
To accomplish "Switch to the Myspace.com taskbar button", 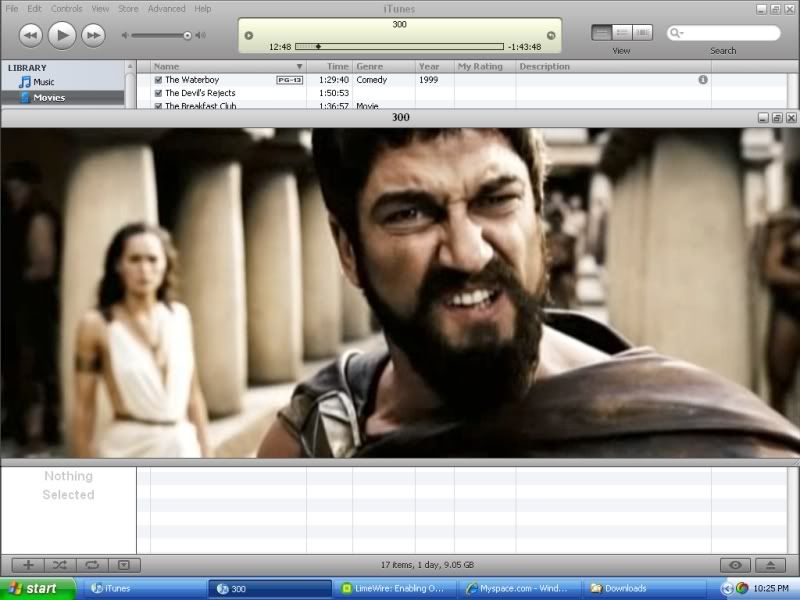I will [520, 589].
